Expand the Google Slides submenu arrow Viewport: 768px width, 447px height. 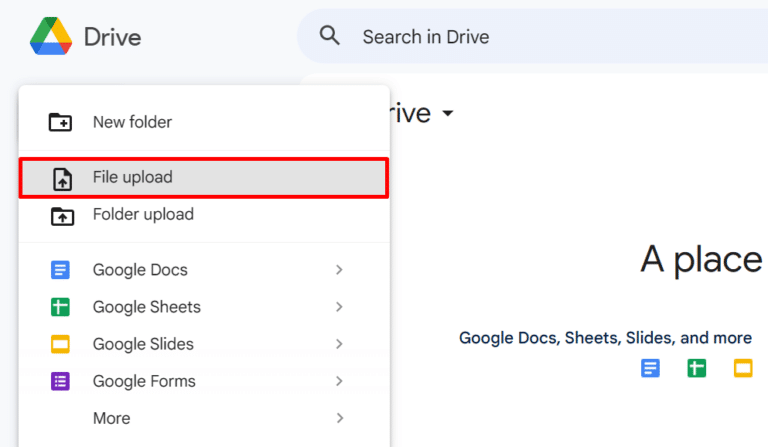pyautogui.click(x=339, y=344)
